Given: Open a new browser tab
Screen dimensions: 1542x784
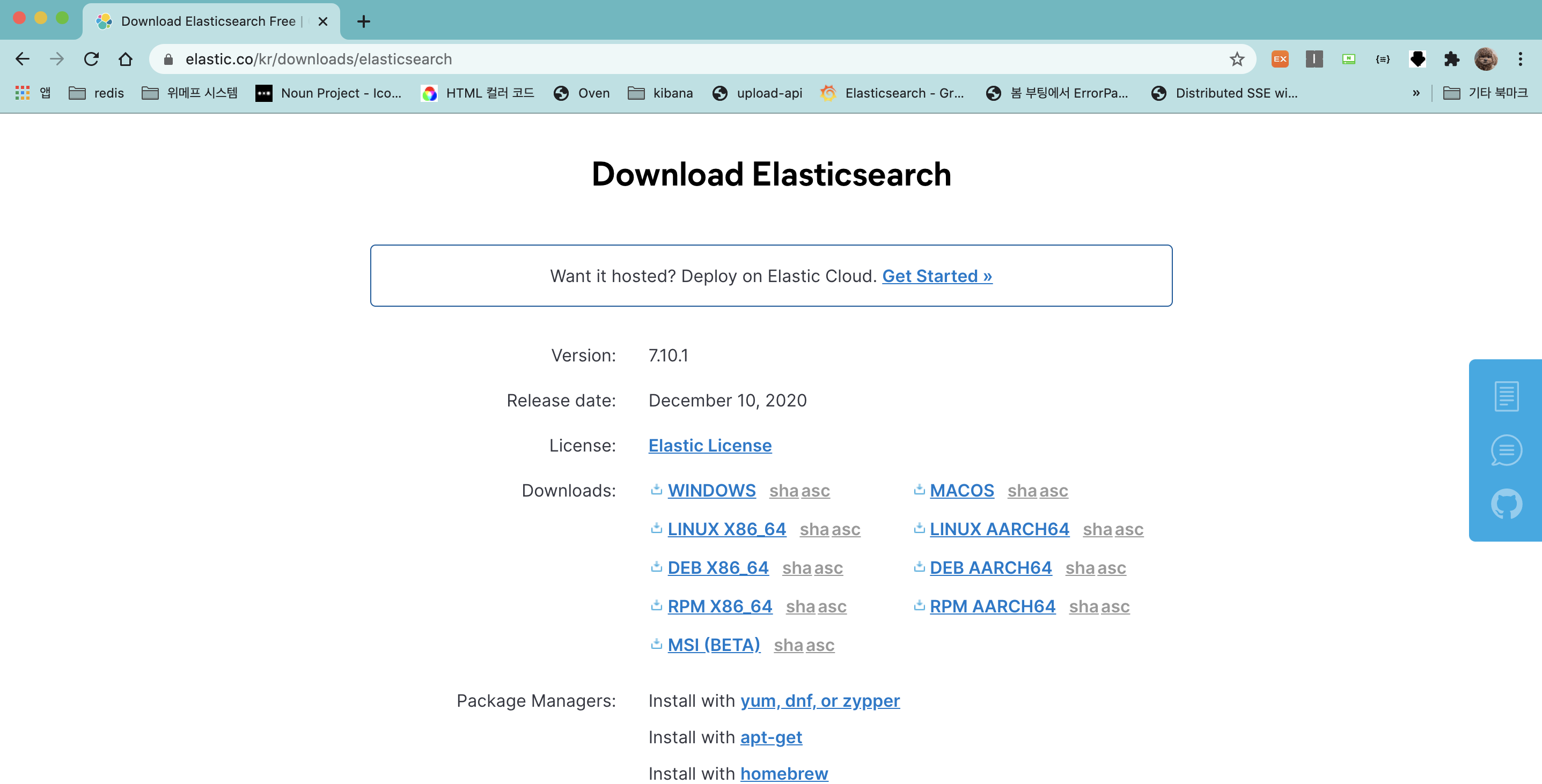Looking at the screenshot, I should [363, 21].
